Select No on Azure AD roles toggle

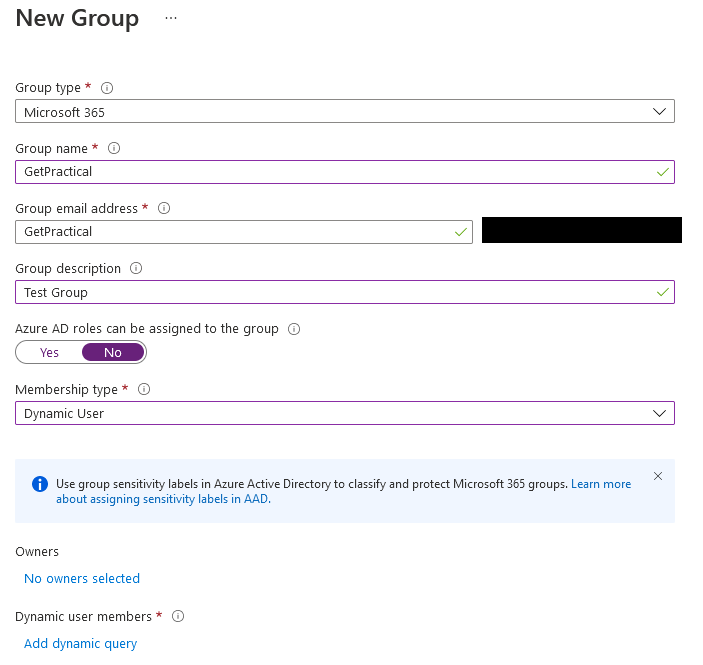tap(113, 352)
